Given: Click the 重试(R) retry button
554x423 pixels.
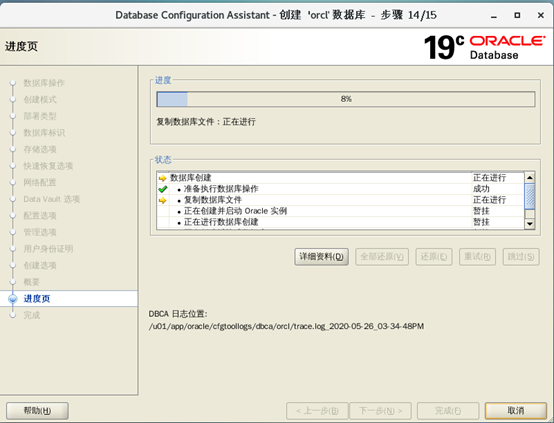Looking at the screenshot, I should [x=477, y=257].
